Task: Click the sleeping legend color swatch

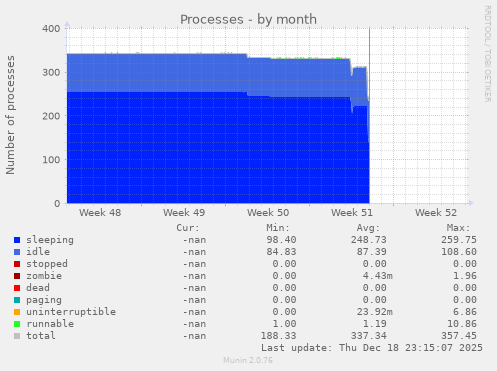Action: pos(17,240)
